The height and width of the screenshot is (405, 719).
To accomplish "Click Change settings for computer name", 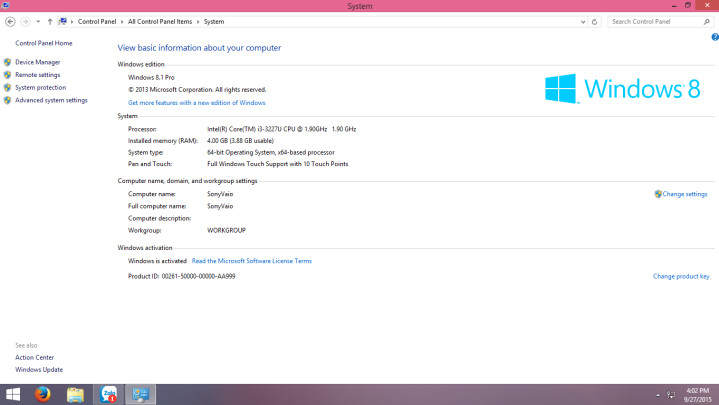I will [x=684, y=194].
